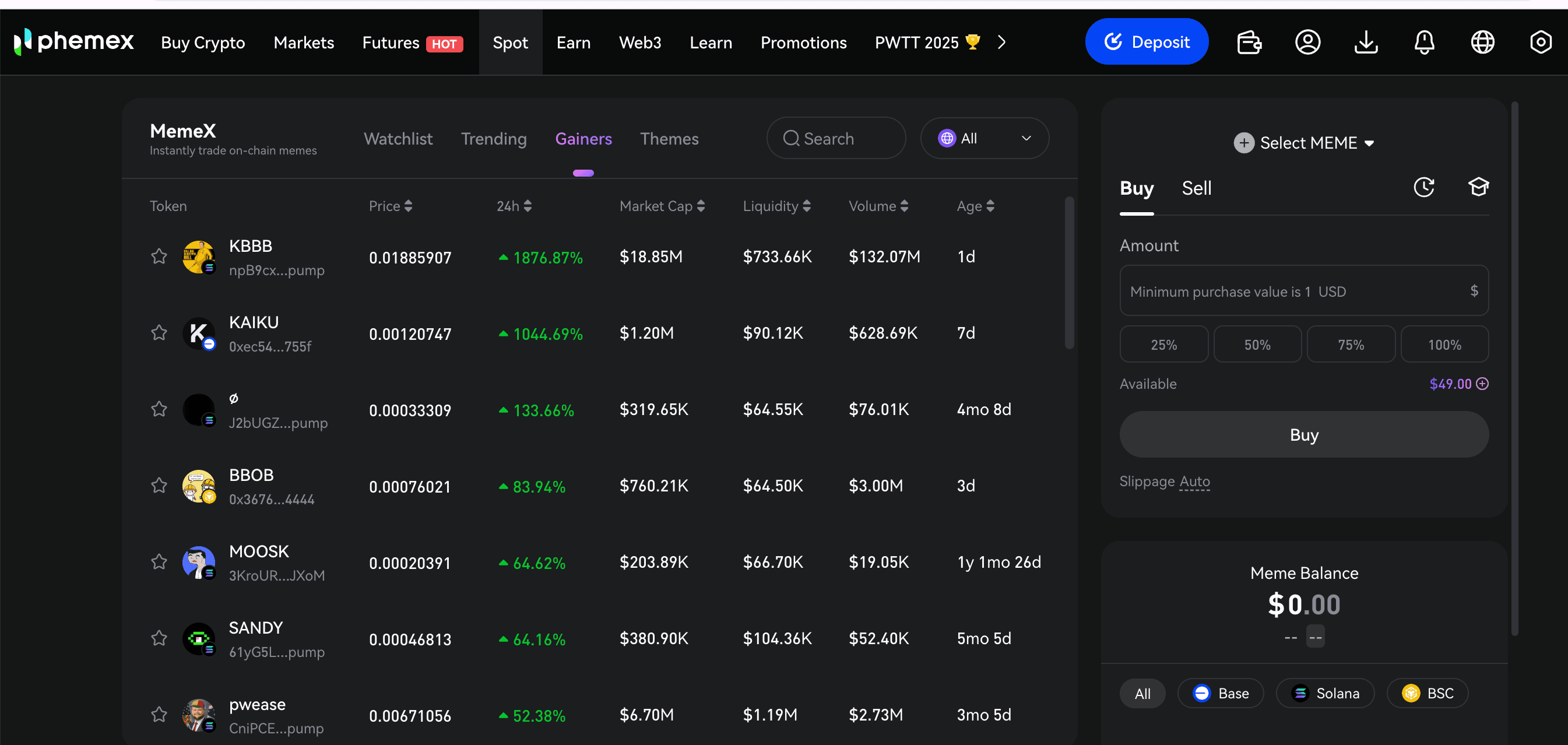The image size is (1568, 745).
Task: Star the SANDY token row
Action: coord(159,638)
